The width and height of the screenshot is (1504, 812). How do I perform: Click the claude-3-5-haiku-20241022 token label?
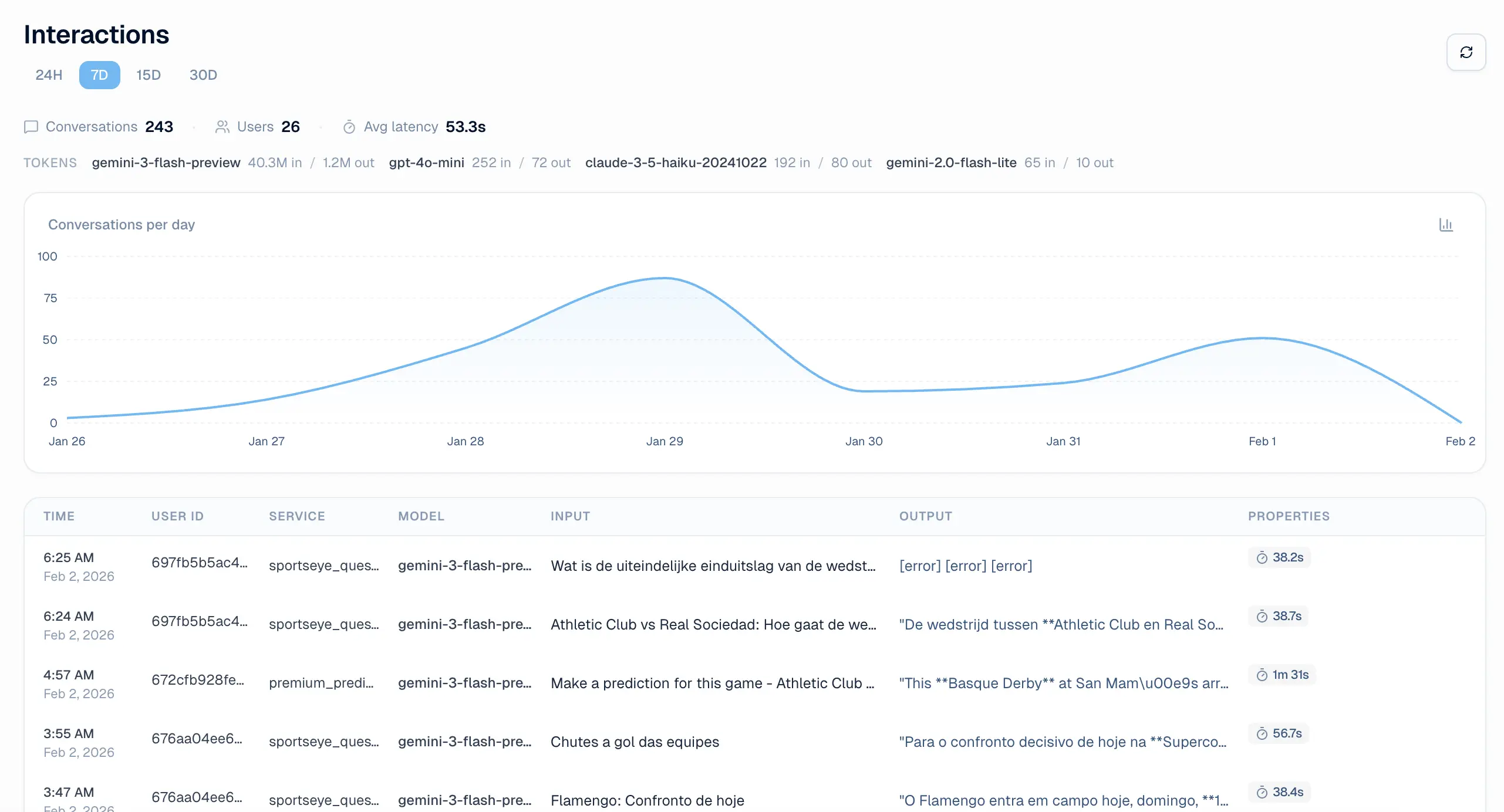pyautogui.click(x=676, y=163)
